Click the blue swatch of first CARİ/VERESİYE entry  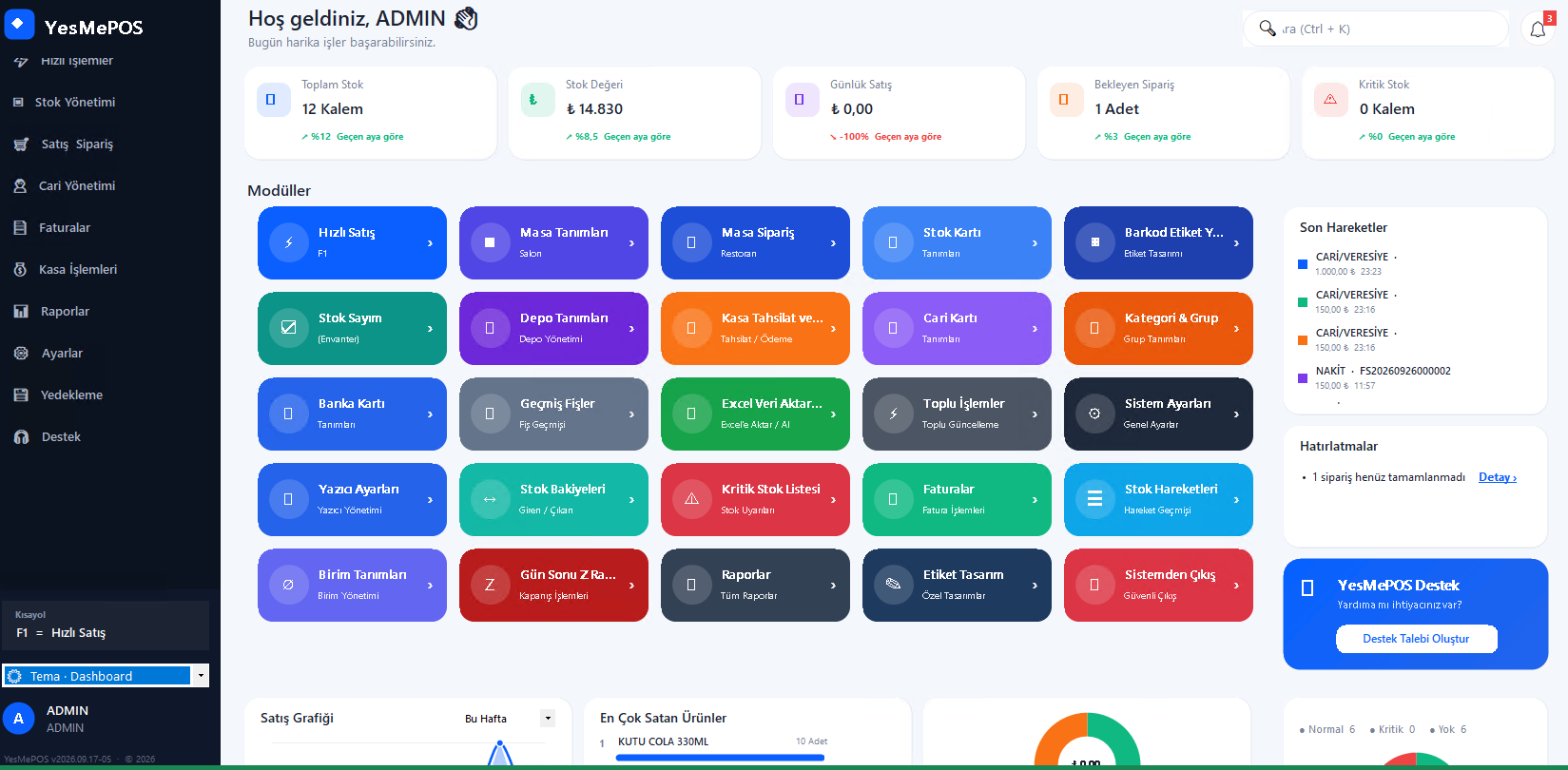1303,264
